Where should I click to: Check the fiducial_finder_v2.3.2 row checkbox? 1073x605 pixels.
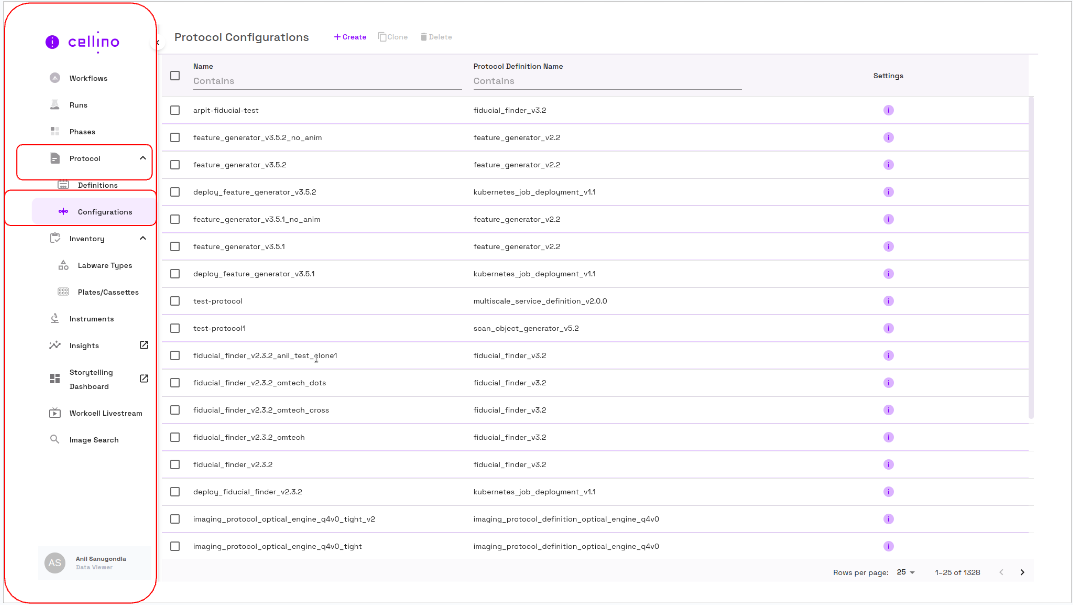point(175,464)
